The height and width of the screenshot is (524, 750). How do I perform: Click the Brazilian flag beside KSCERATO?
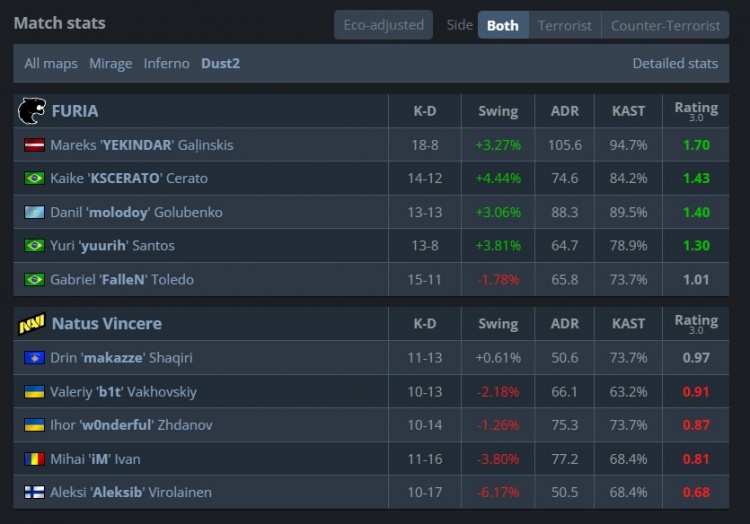point(35,179)
